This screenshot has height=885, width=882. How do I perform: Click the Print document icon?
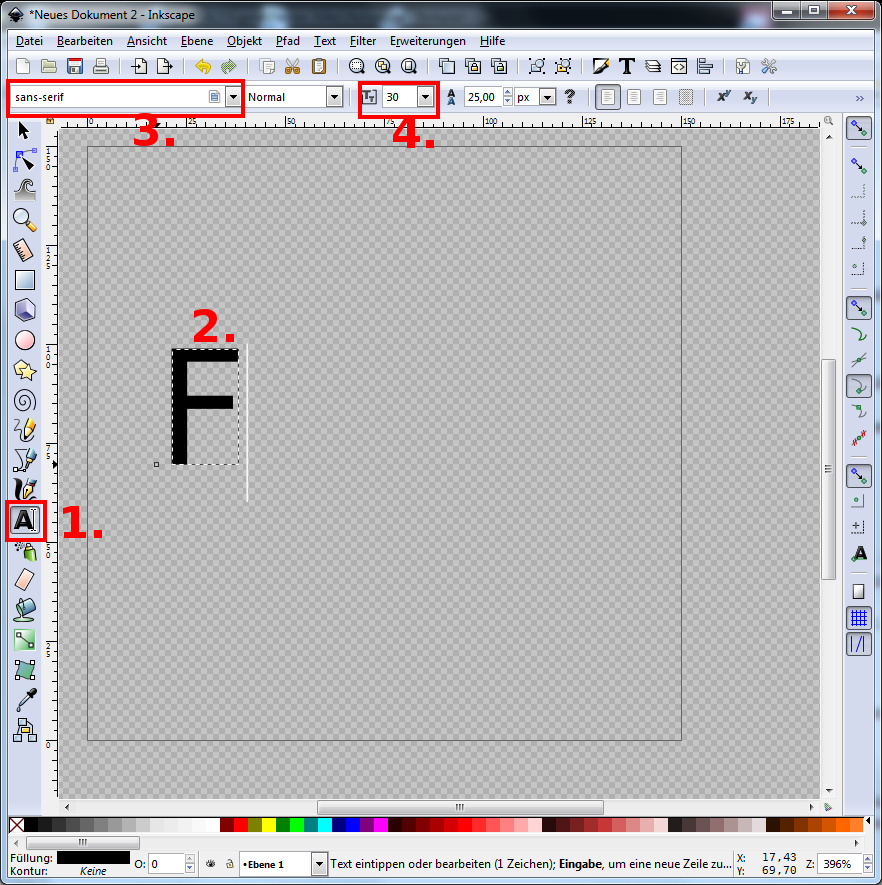click(x=100, y=67)
